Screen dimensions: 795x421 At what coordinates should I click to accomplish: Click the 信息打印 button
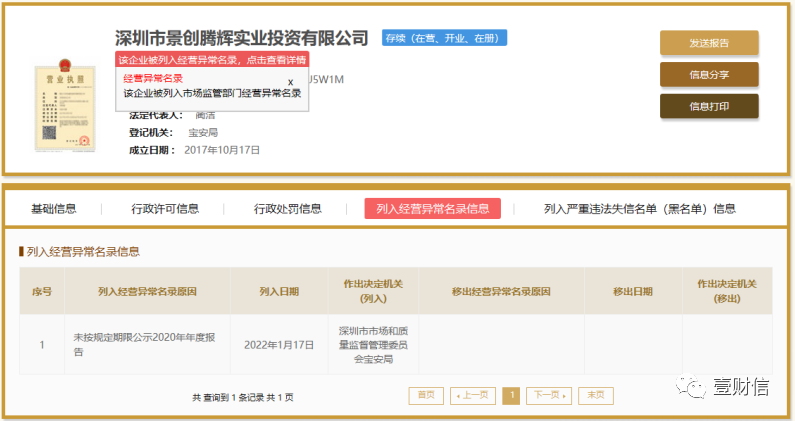coord(709,107)
